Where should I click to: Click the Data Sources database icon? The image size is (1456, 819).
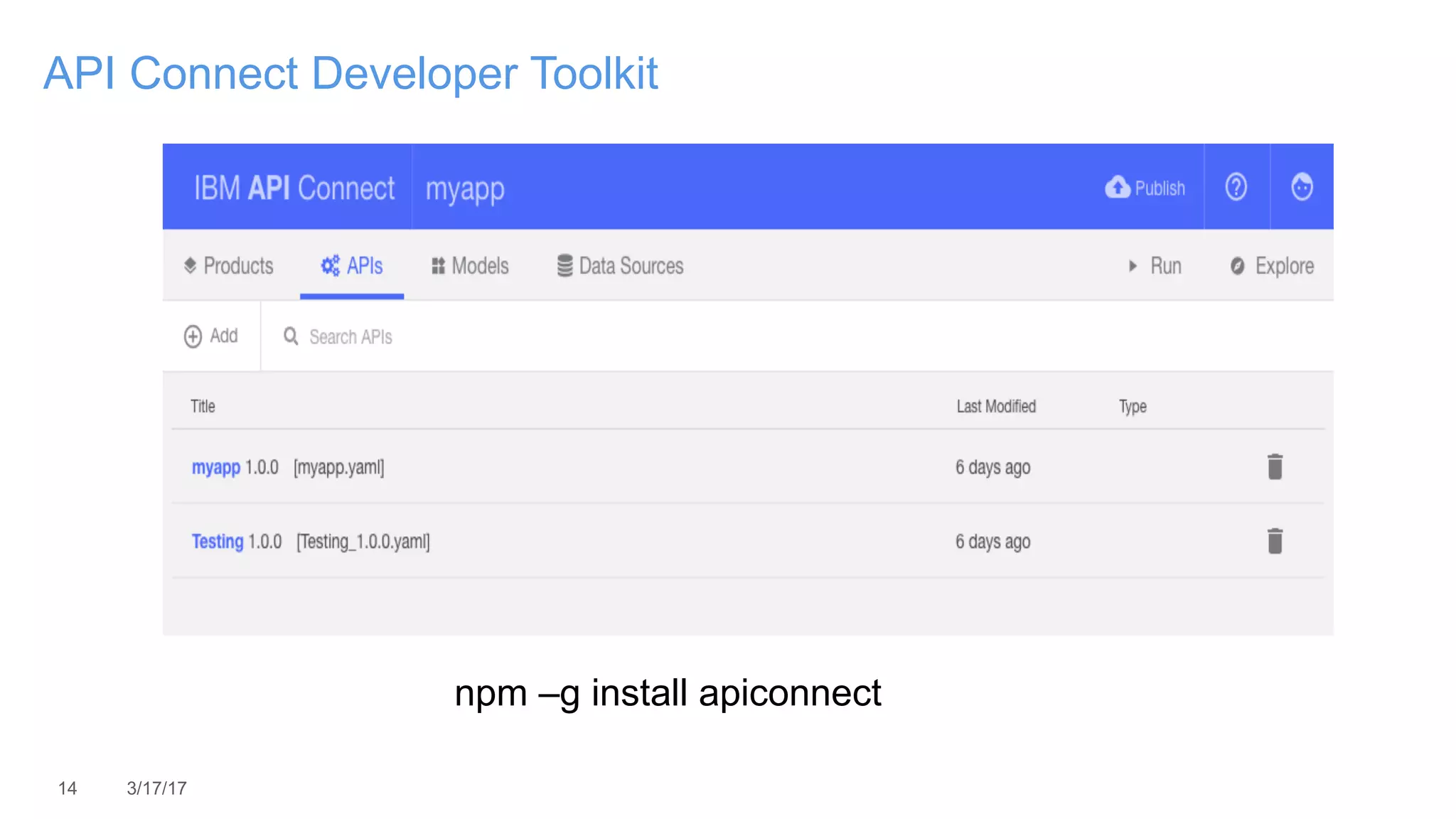click(x=564, y=266)
